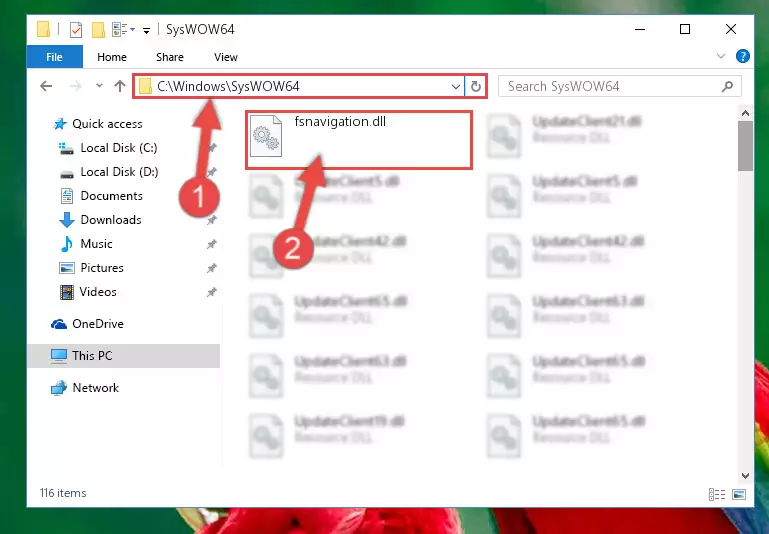Select This PC in navigation pane
The image size is (769, 534).
(x=92, y=356)
